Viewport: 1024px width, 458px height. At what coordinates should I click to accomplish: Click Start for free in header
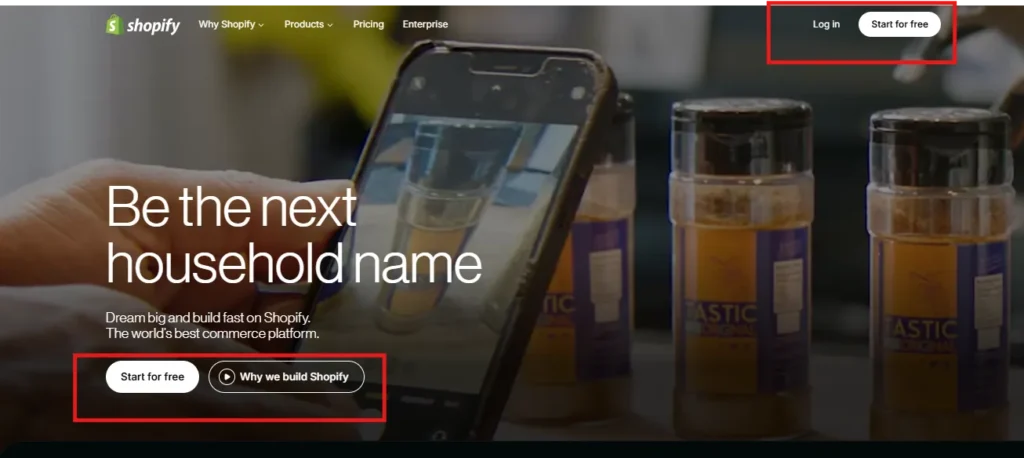(x=899, y=24)
